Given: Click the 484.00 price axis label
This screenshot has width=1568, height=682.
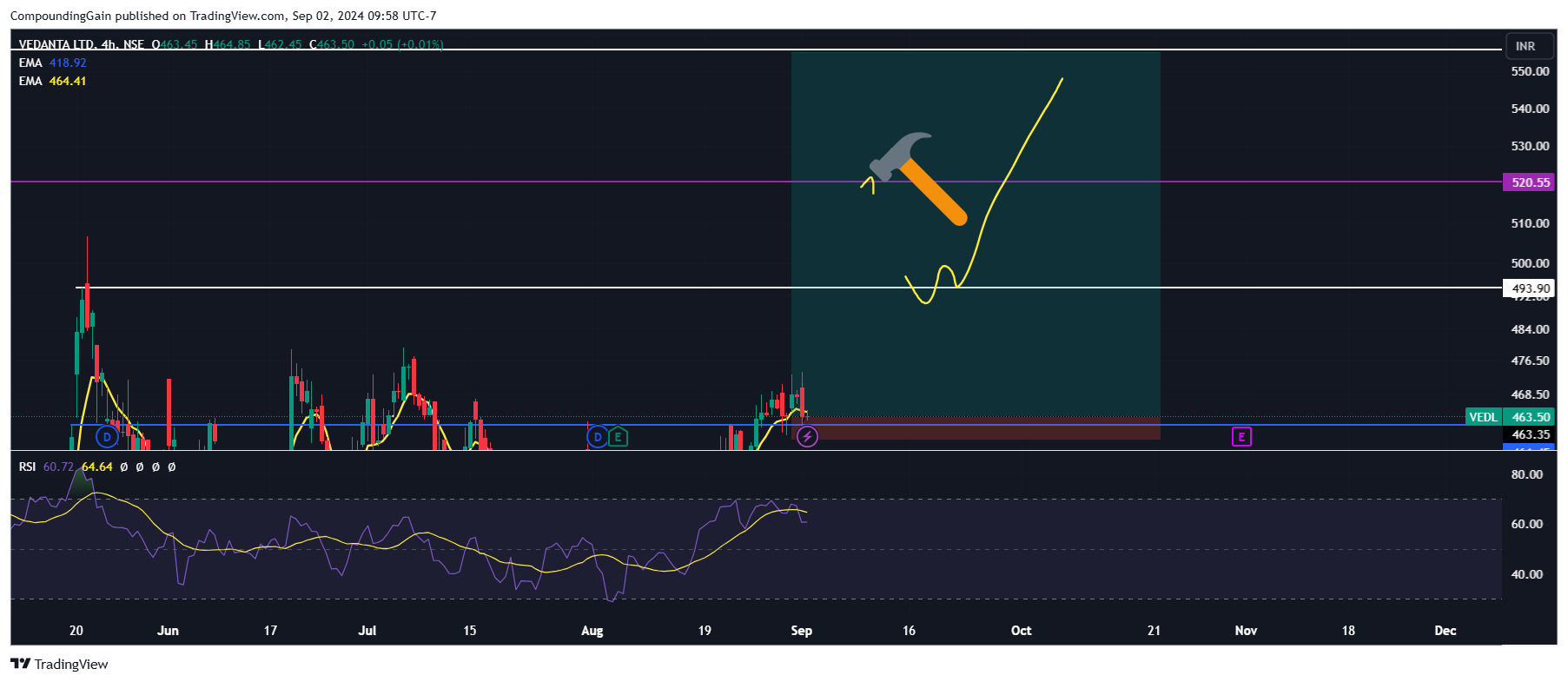Looking at the screenshot, I should [x=1530, y=329].
